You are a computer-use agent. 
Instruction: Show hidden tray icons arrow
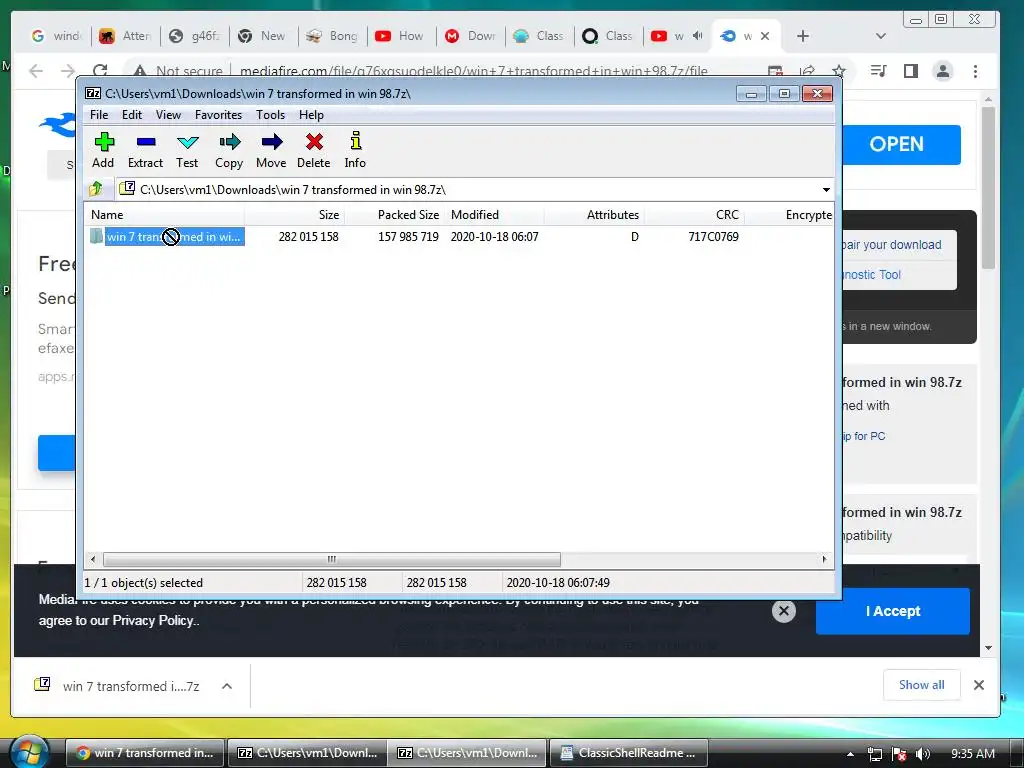point(850,754)
